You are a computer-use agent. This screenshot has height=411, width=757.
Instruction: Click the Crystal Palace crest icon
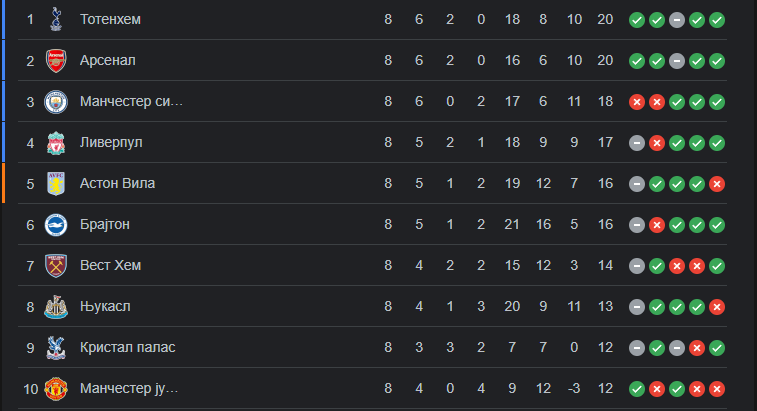56,347
